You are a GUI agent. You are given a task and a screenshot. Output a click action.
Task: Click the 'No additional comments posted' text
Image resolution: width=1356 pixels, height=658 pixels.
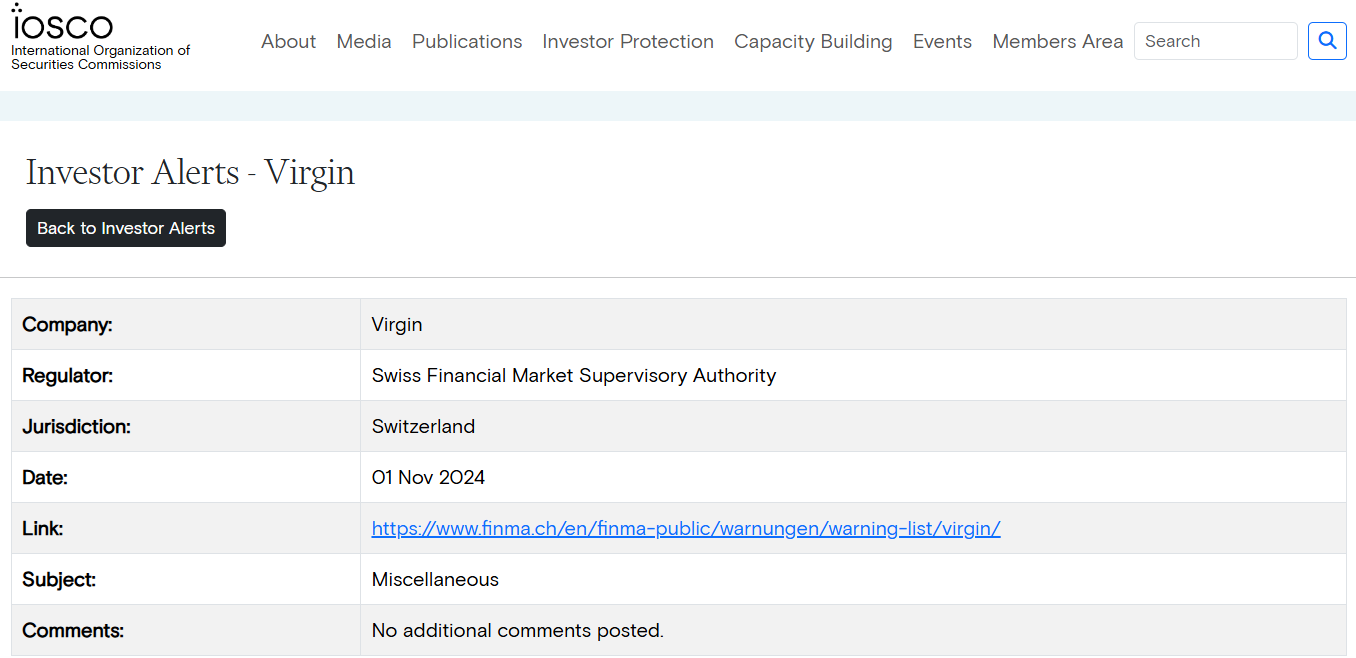point(517,631)
